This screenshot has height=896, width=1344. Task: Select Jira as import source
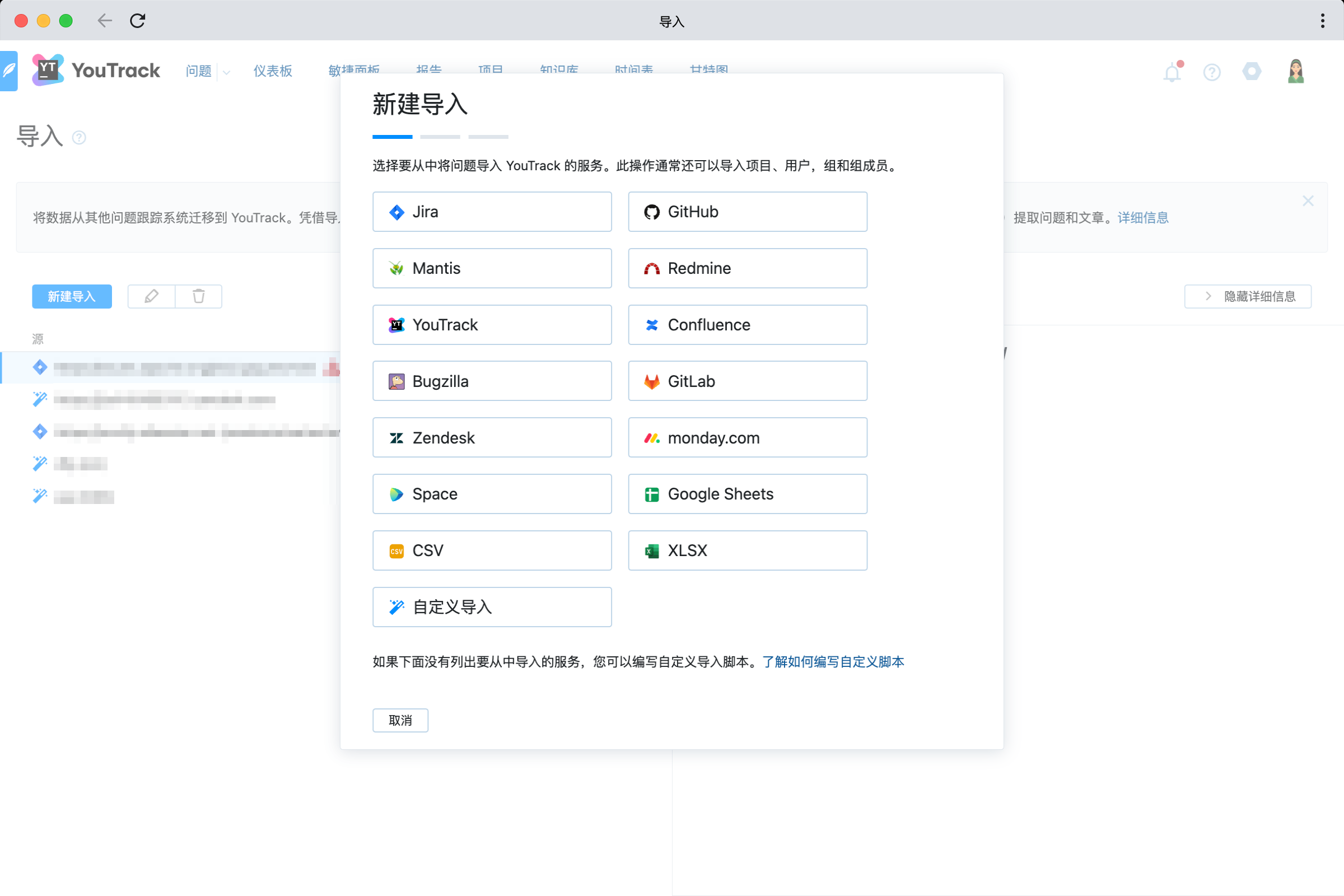tap(492, 211)
